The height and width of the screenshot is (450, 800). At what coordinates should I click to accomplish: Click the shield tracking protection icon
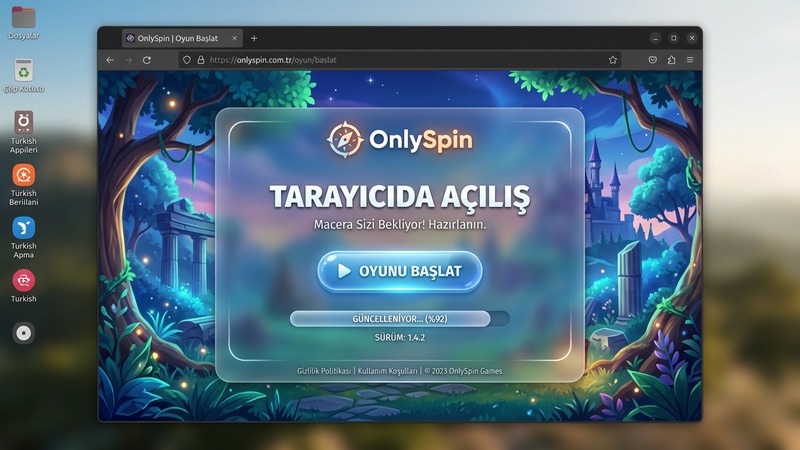tap(187, 60)
